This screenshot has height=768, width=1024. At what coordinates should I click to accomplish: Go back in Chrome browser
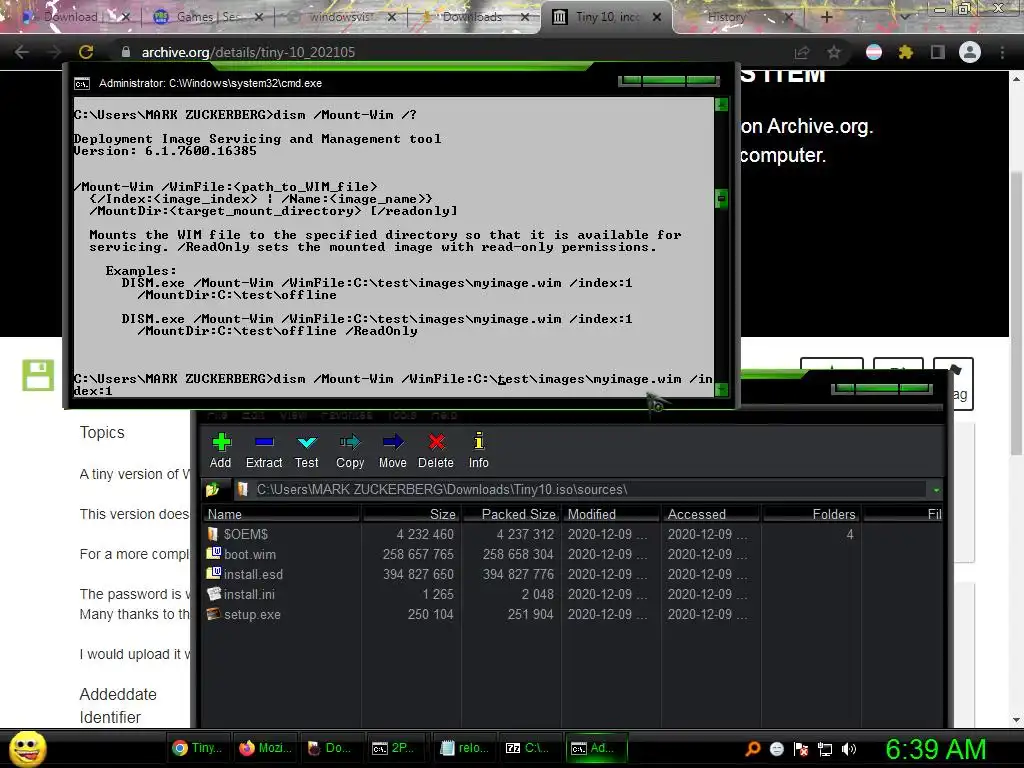tap(22, 52)
